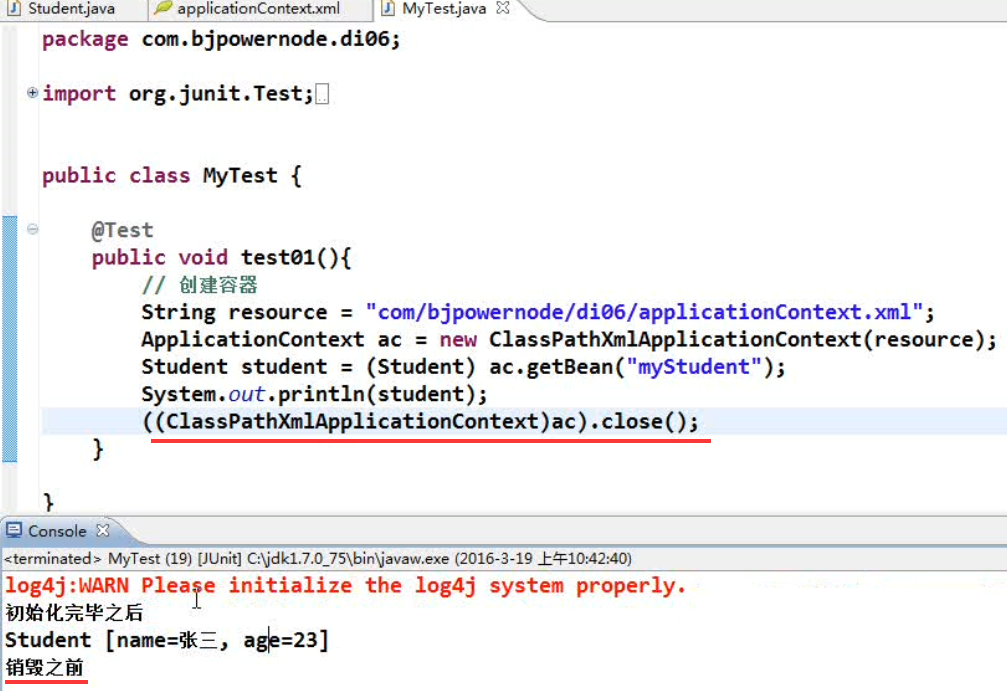The width and height of the screenshot is (1007, 691).
Task: Click the collapsed imports placeholder box
Action: (322, 94)
